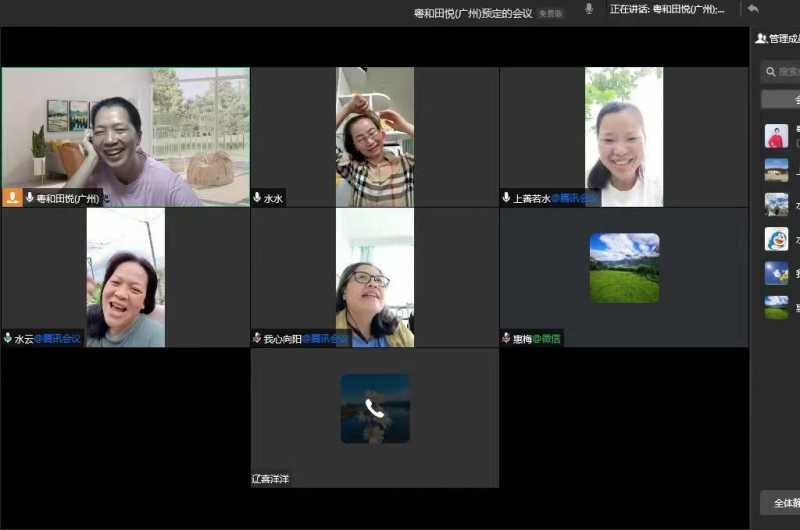Select the tab below the member search box
The width and height of the screenshot is (800, 530).
coord(781,99)
